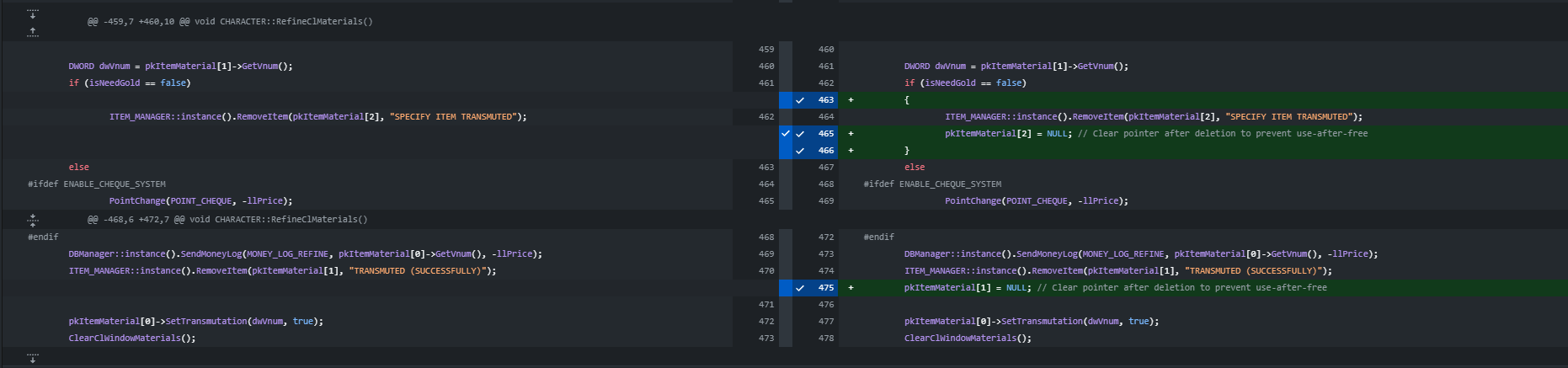
Task: Expand the diff downward using the bottom arrow icon
Action: click(33, 358)
